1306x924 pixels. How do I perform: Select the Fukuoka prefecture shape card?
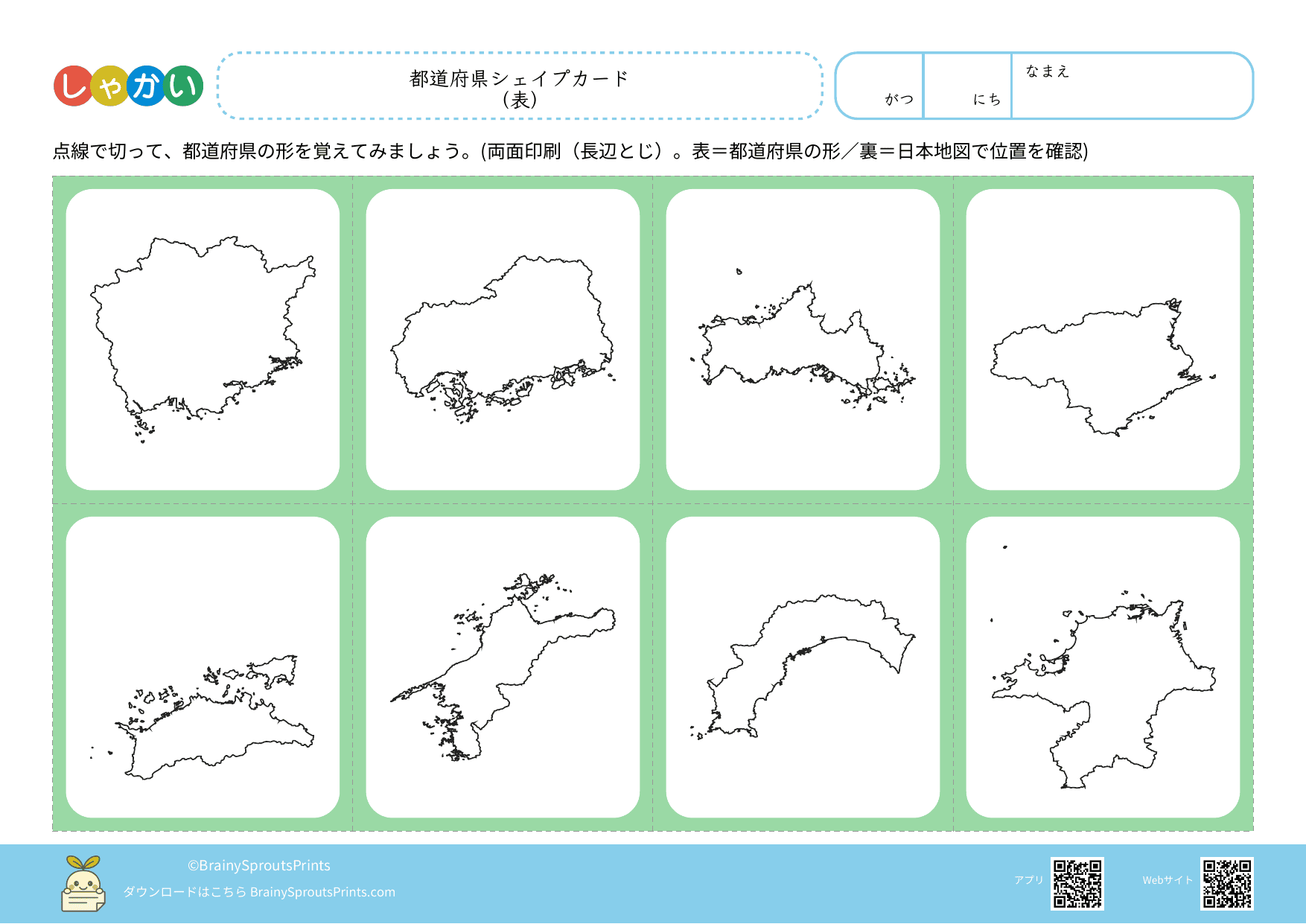coord(1103,667)
